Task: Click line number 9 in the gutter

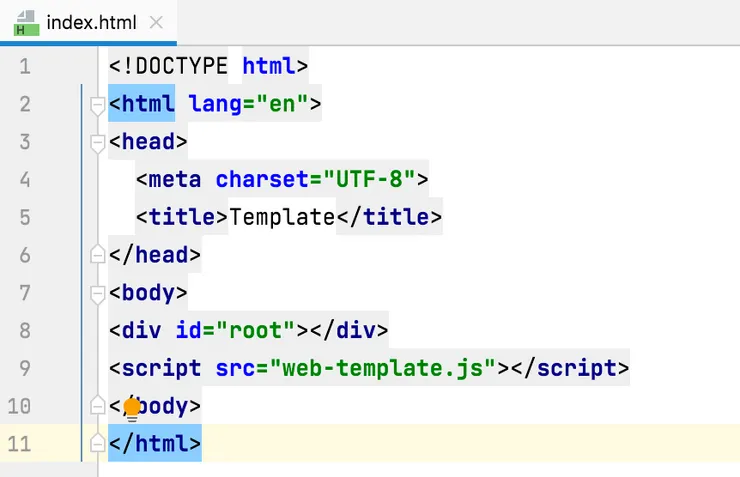Action: click(x=24, y=369)
